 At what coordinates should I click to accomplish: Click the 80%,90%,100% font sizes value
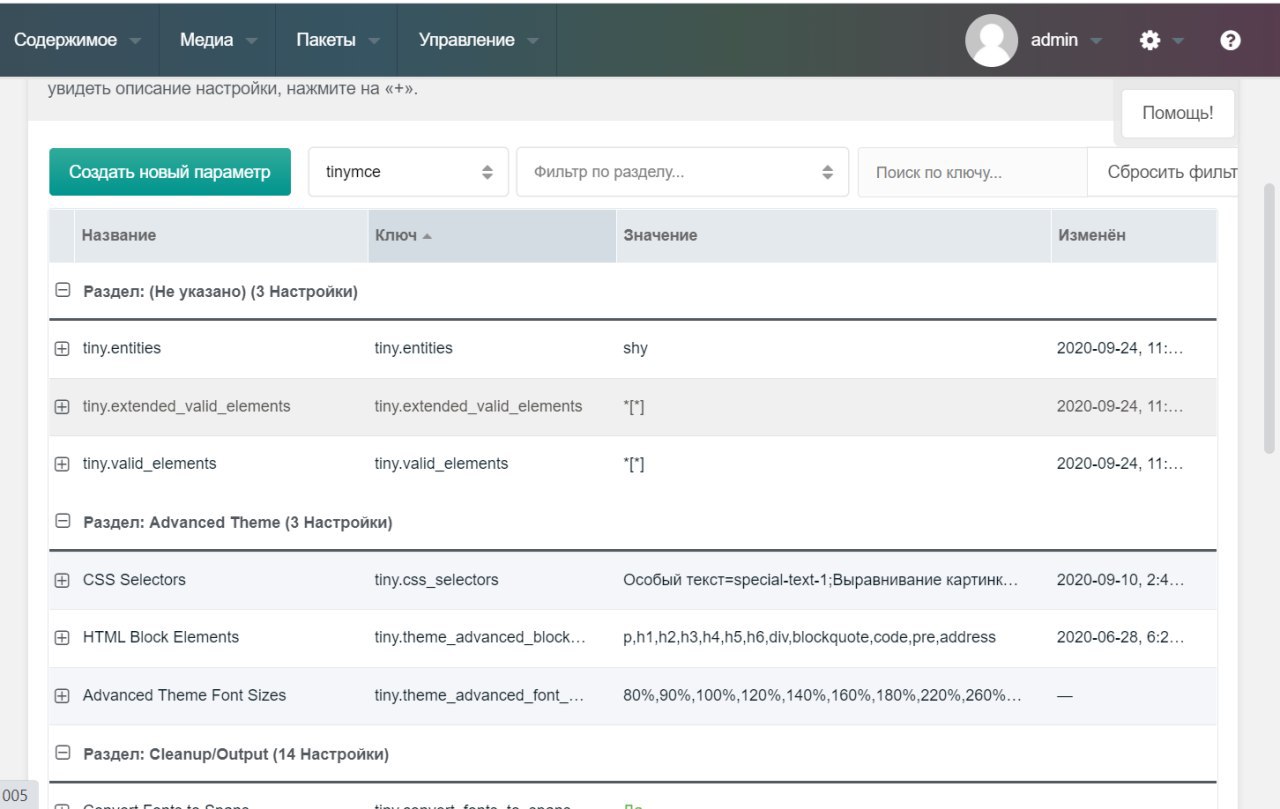[822, 695]
